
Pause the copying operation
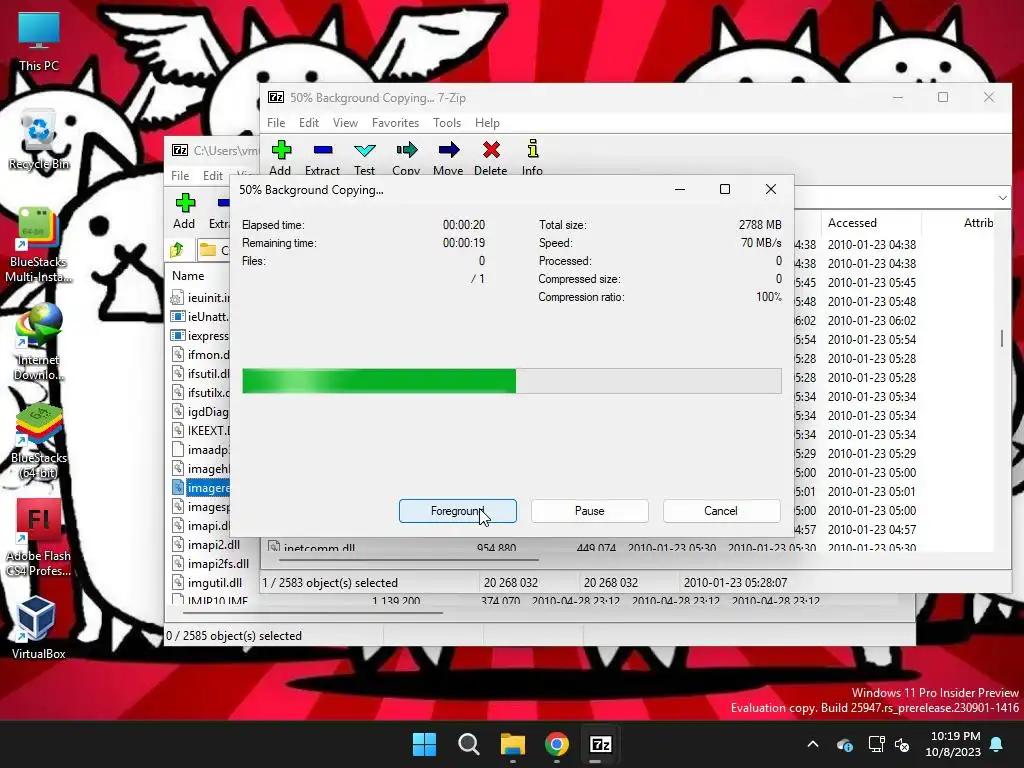[x=590, y=511]
